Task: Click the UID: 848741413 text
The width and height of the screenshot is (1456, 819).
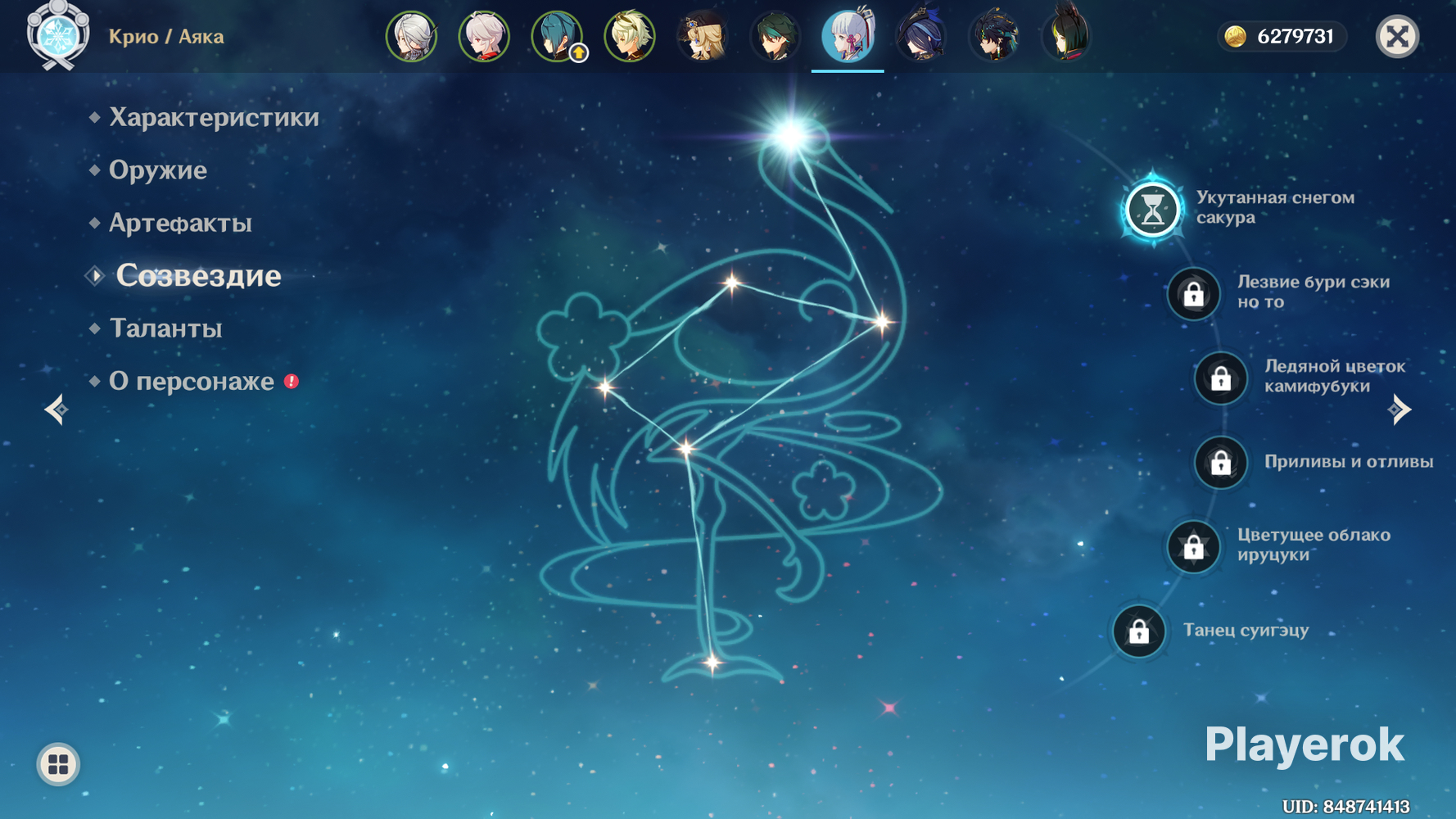Action: pyautogui.click(x=1346, y=807)
